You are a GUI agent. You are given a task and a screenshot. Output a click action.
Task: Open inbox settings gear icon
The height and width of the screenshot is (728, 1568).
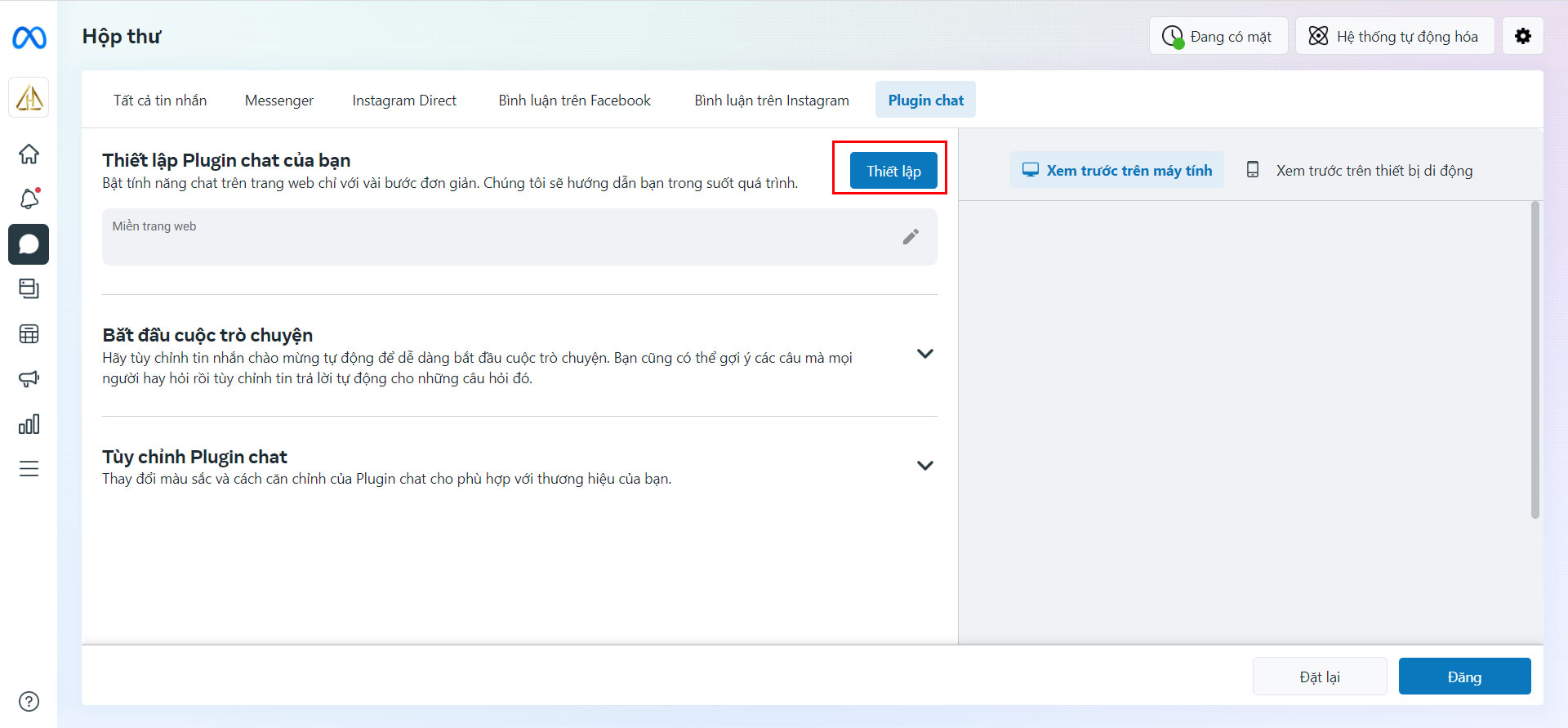coord(1523,36)
